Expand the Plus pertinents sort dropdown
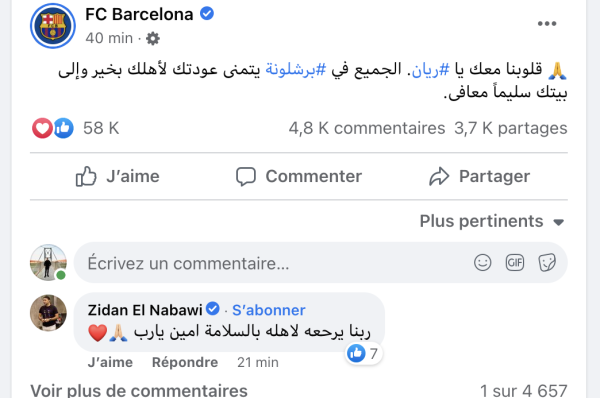Image resolution: width=600 pixels, height=398 pixels. coord(492,221)
